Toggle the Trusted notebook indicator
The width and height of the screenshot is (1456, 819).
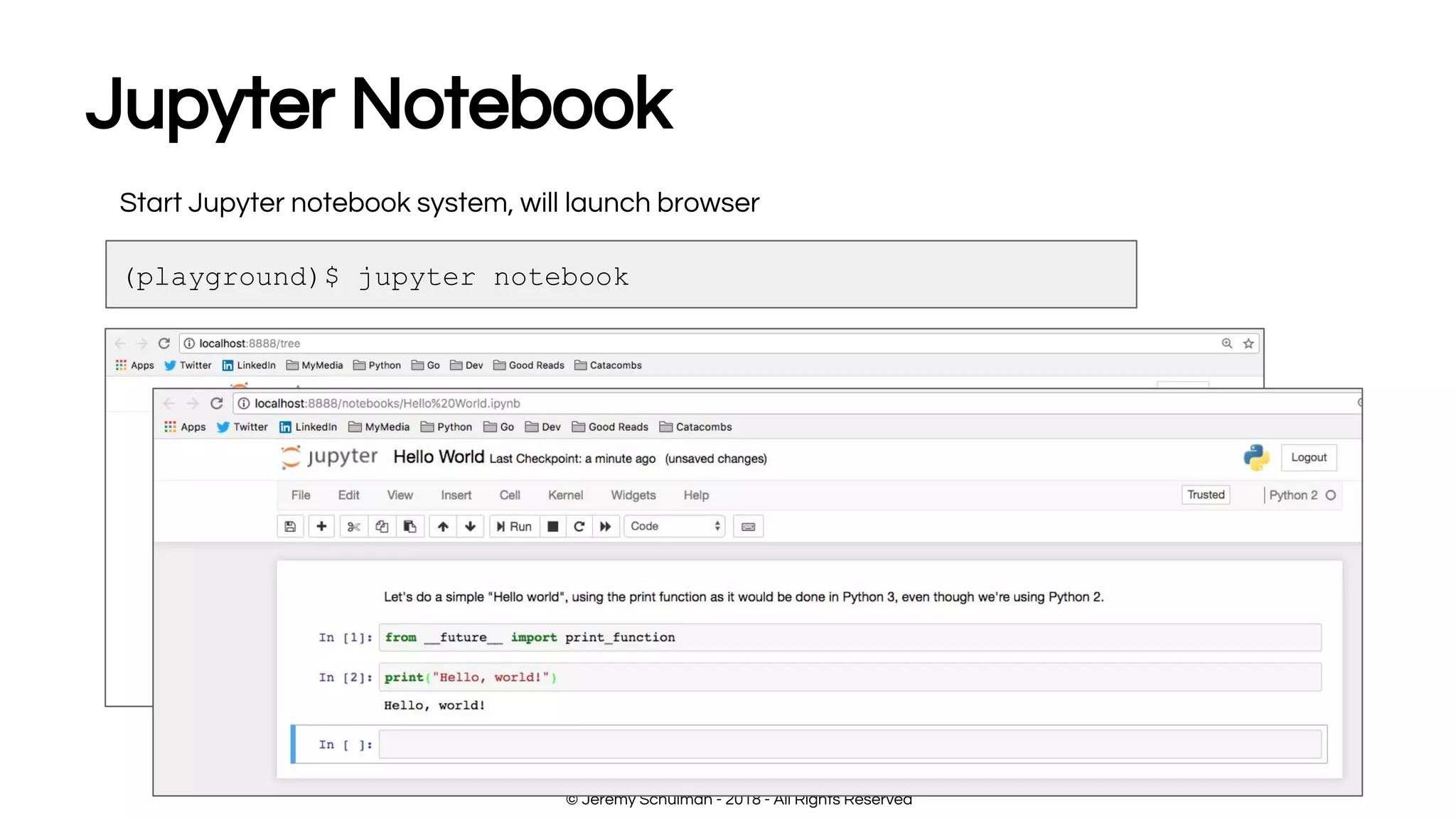tap(1206, 494)
